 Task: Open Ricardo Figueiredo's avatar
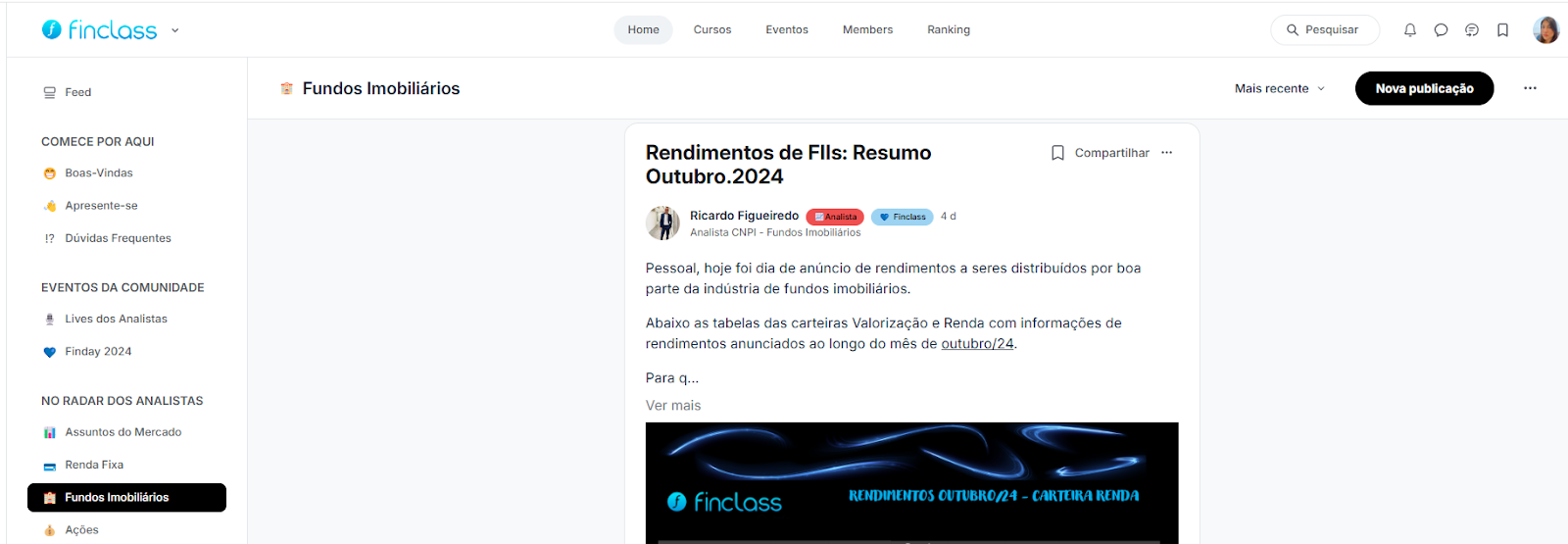click(662, 223)
